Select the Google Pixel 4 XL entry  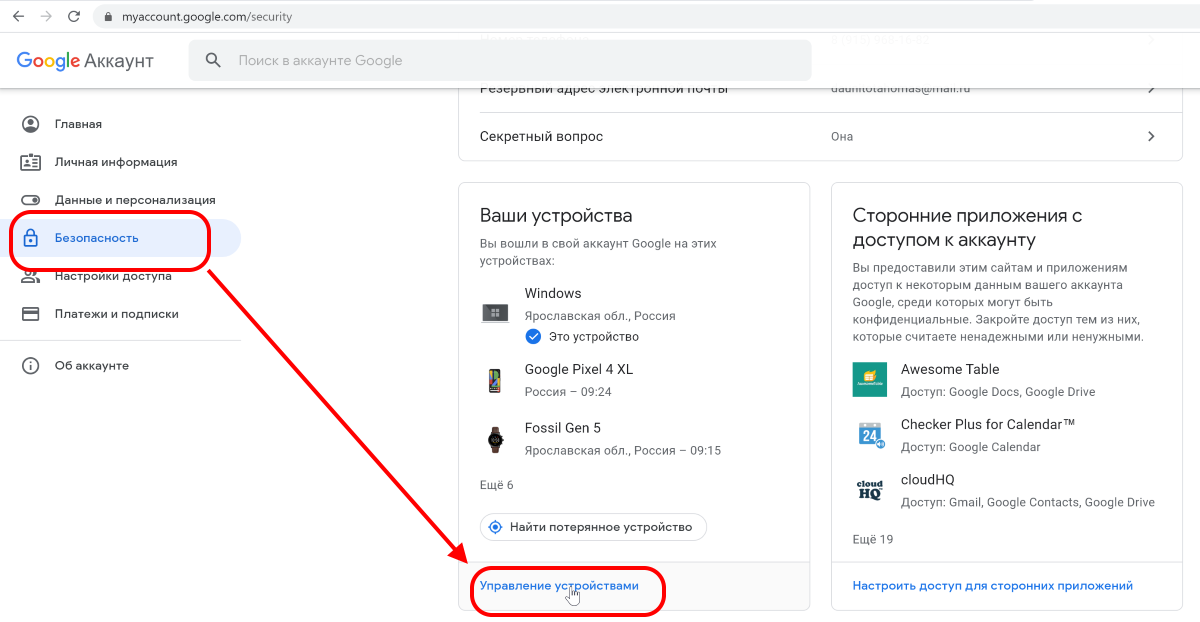[x=634, y=381]
